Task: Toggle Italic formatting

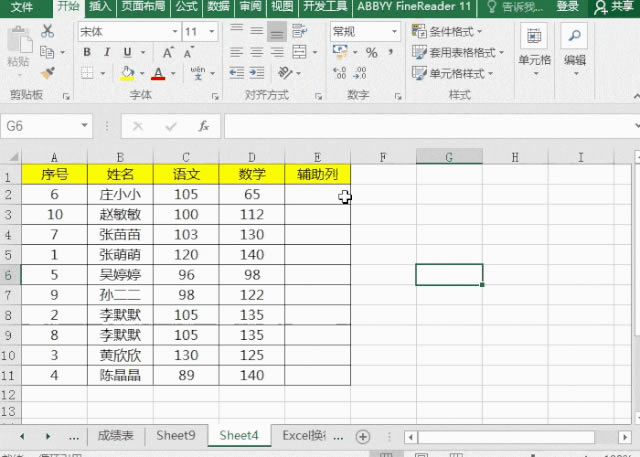Action: (x=107, y=52)
